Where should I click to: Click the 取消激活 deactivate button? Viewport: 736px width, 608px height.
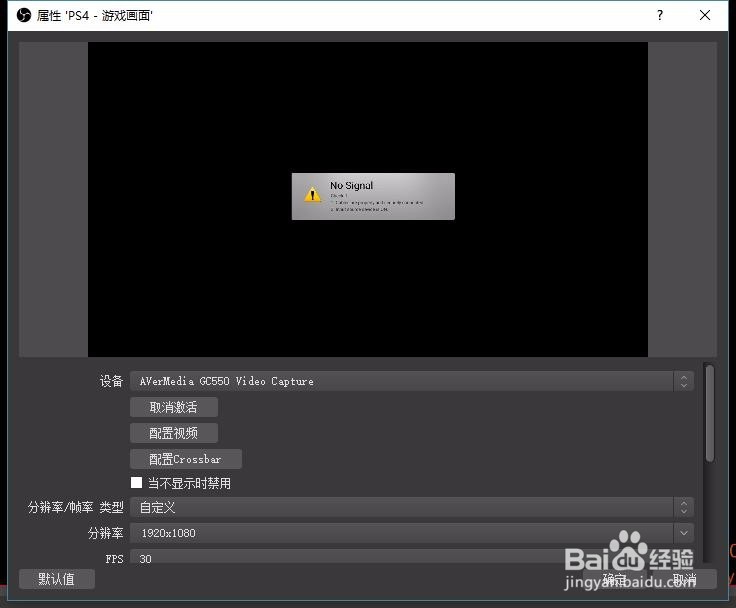click(x=174, y=407)
